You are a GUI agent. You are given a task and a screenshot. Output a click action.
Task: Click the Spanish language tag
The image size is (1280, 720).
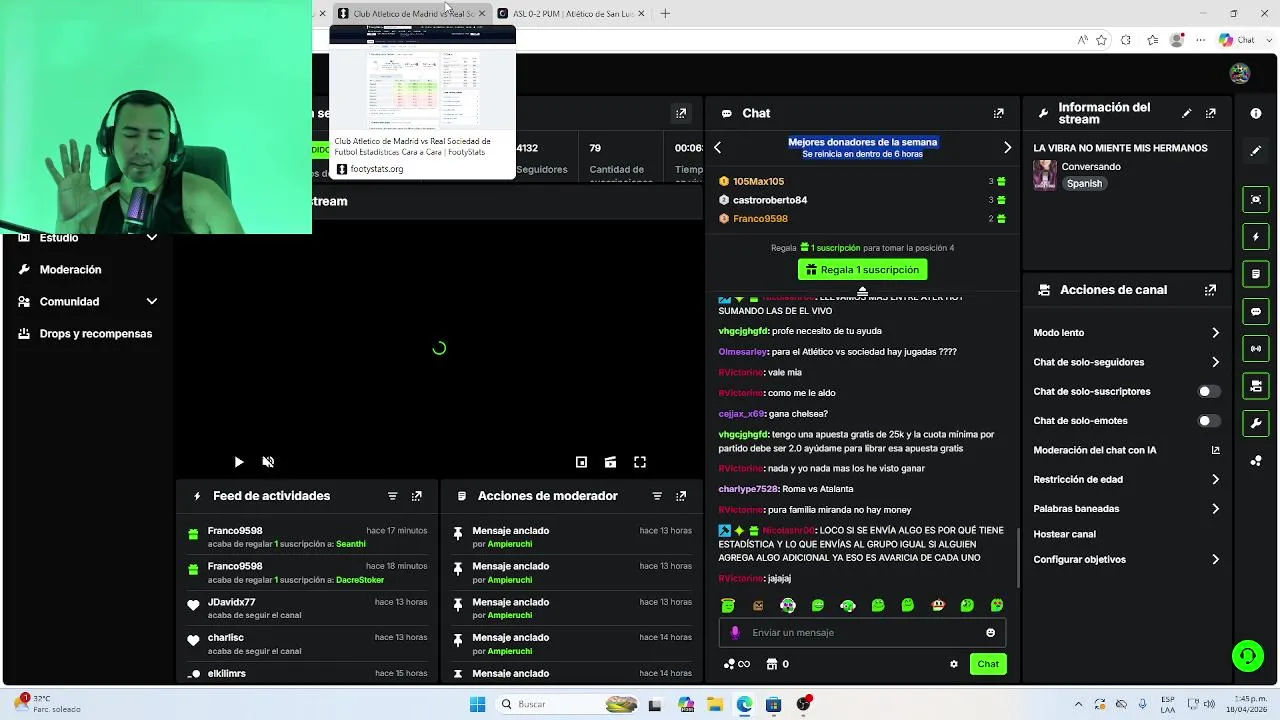click(x=1084, y=184)
